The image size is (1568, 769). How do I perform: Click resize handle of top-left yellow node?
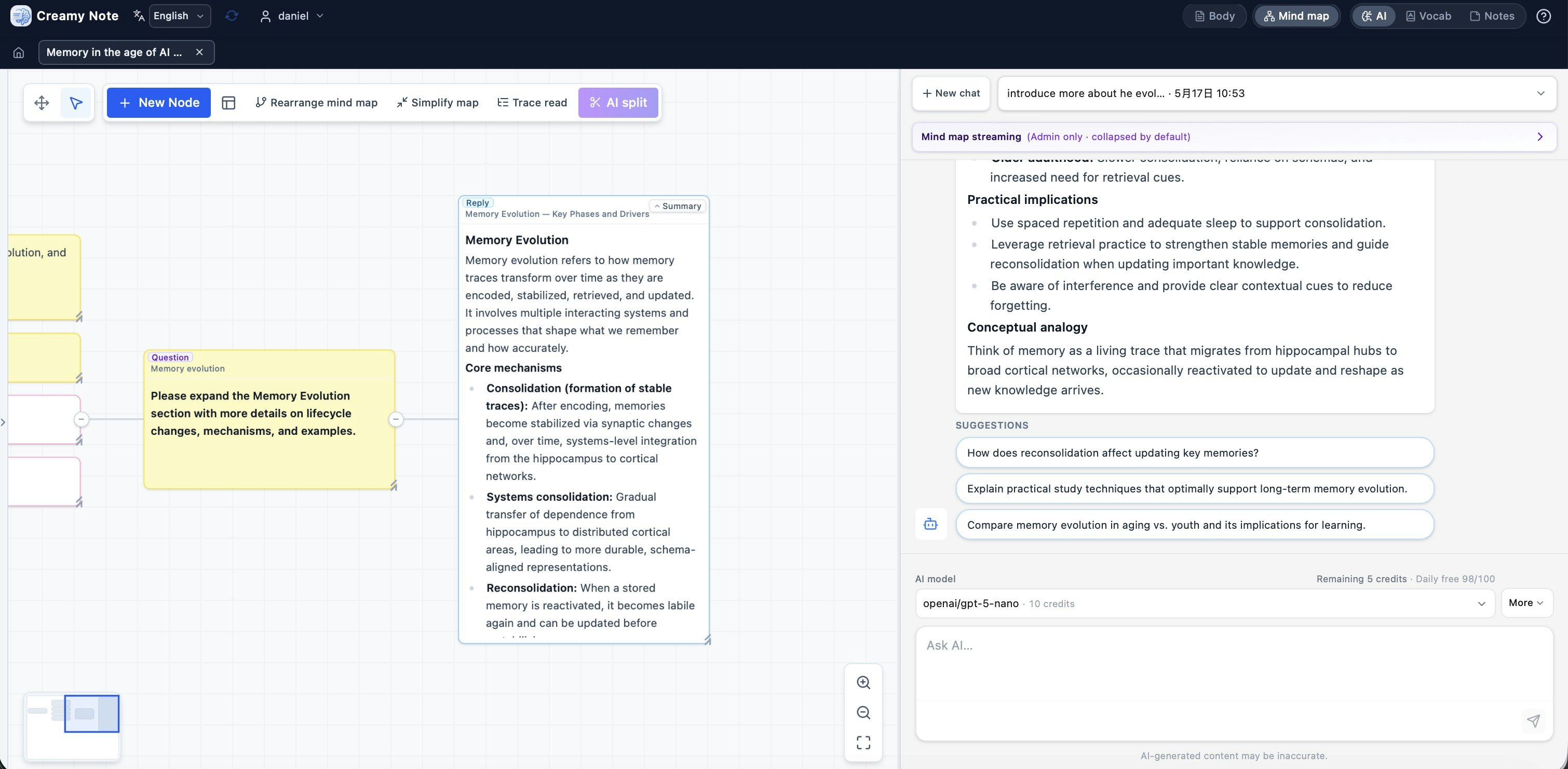coord(78,317)
